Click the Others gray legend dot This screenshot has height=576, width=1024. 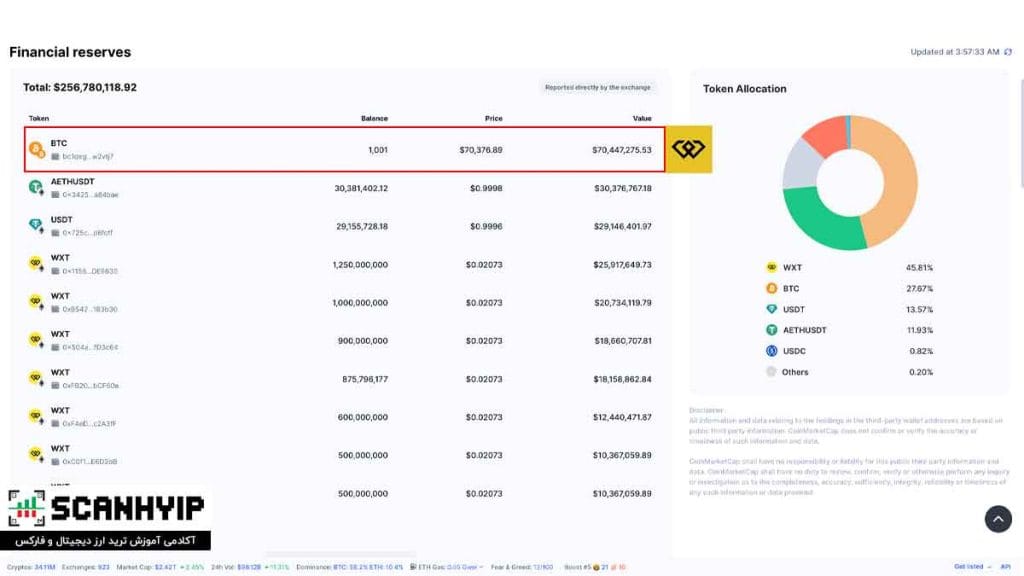(x=771, y=372)
